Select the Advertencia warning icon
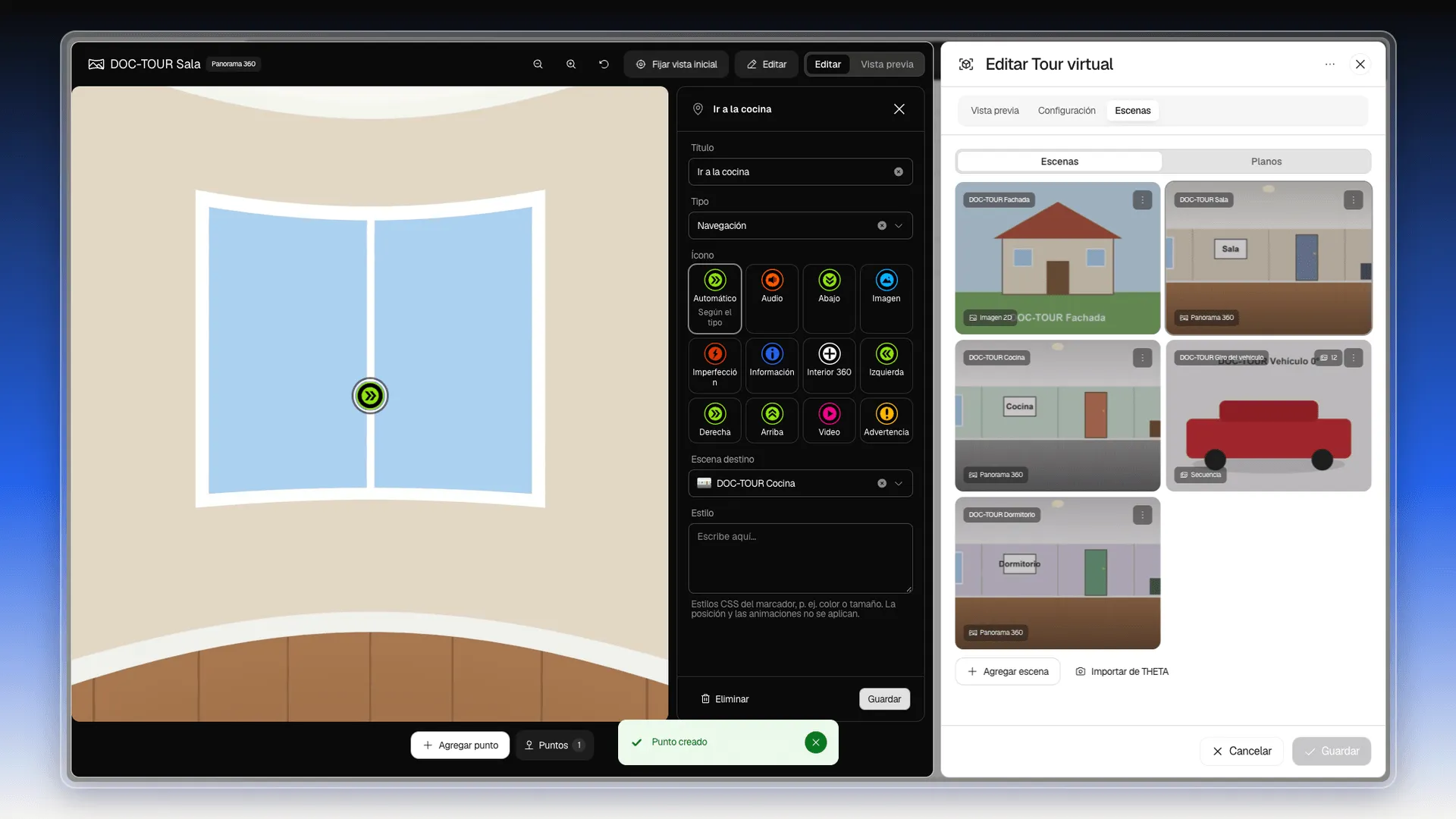The height and width of the screenshot is (819, 1456). click(886, 421)
